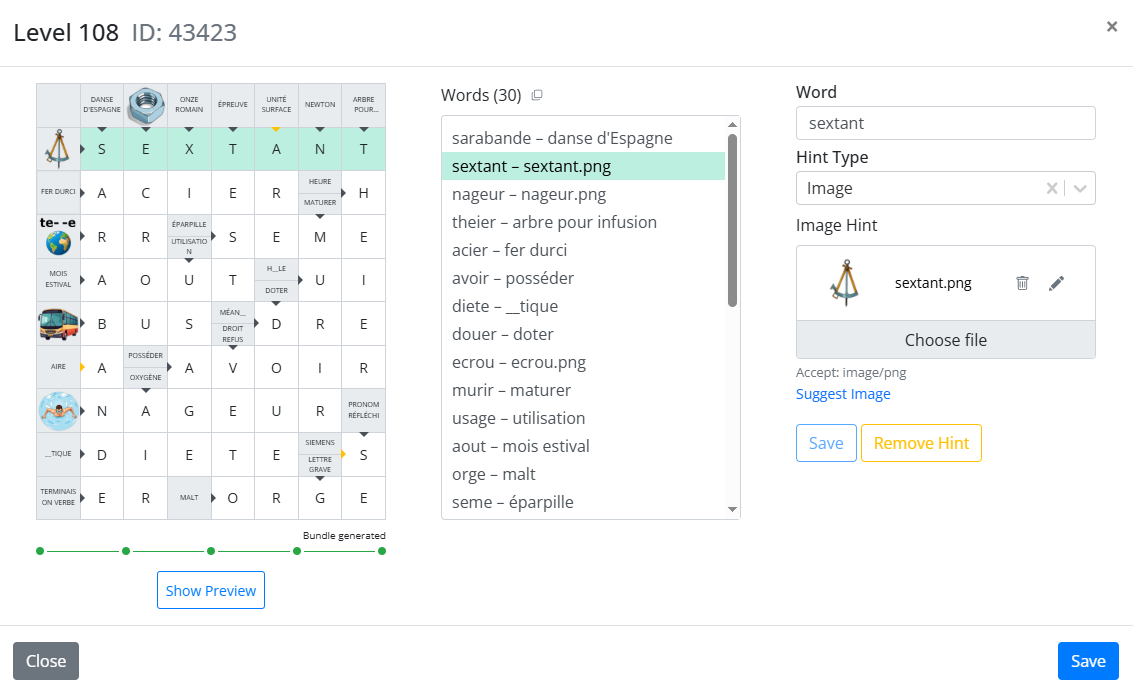Click the last green progress step dot
The width and height of the screenshot is (1133, 694).
(x=382, y=551)
